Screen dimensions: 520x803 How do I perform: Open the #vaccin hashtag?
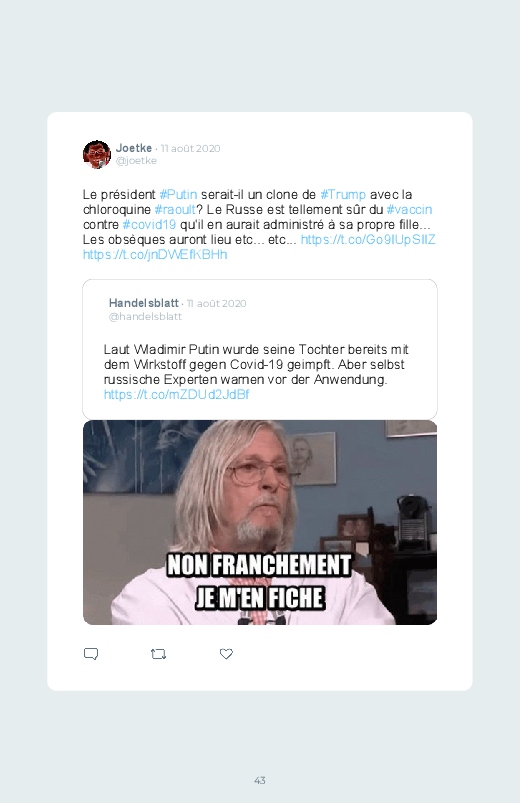[x=409, y=209]
